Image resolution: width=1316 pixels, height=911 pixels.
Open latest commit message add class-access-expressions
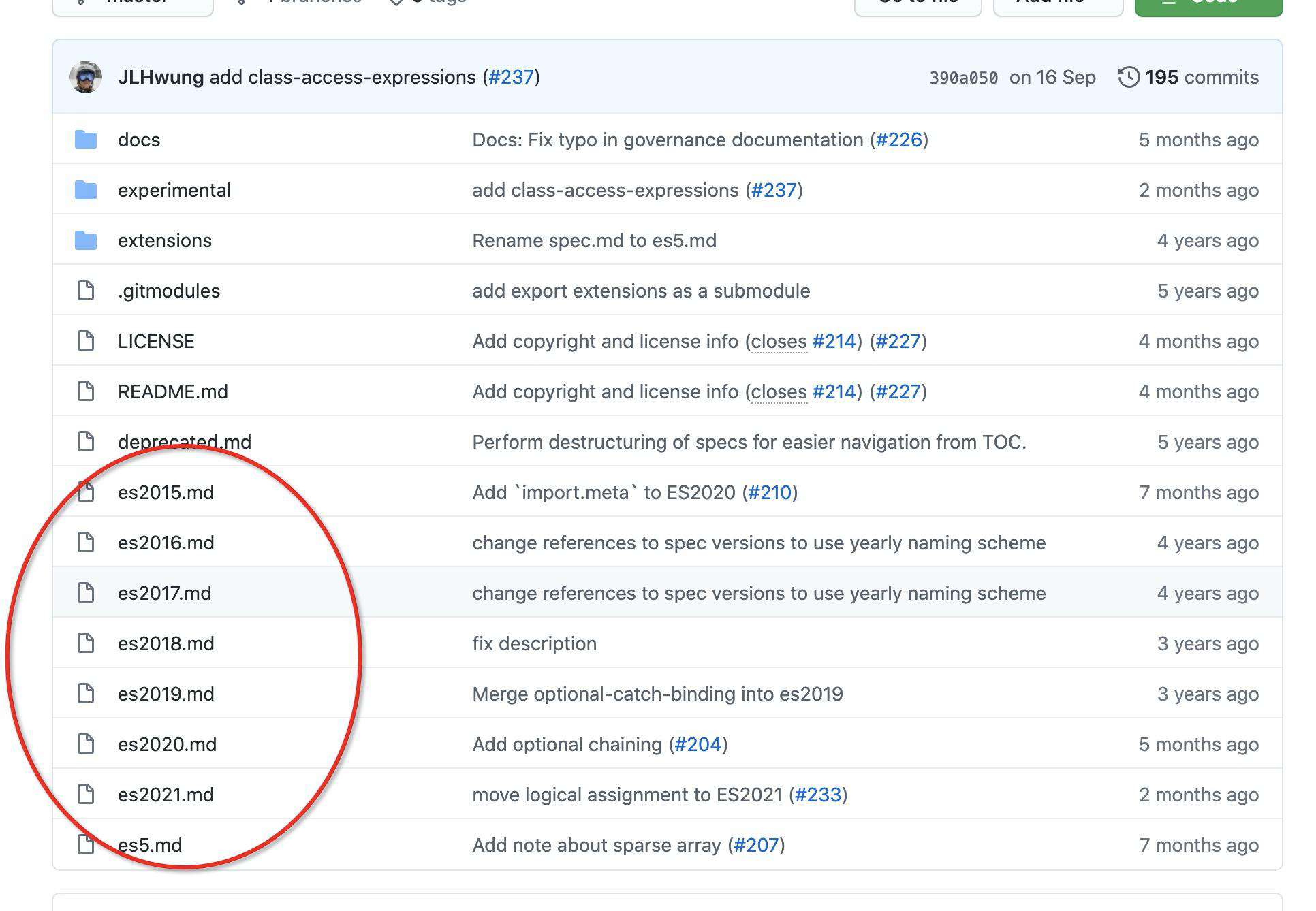(343, 77)
